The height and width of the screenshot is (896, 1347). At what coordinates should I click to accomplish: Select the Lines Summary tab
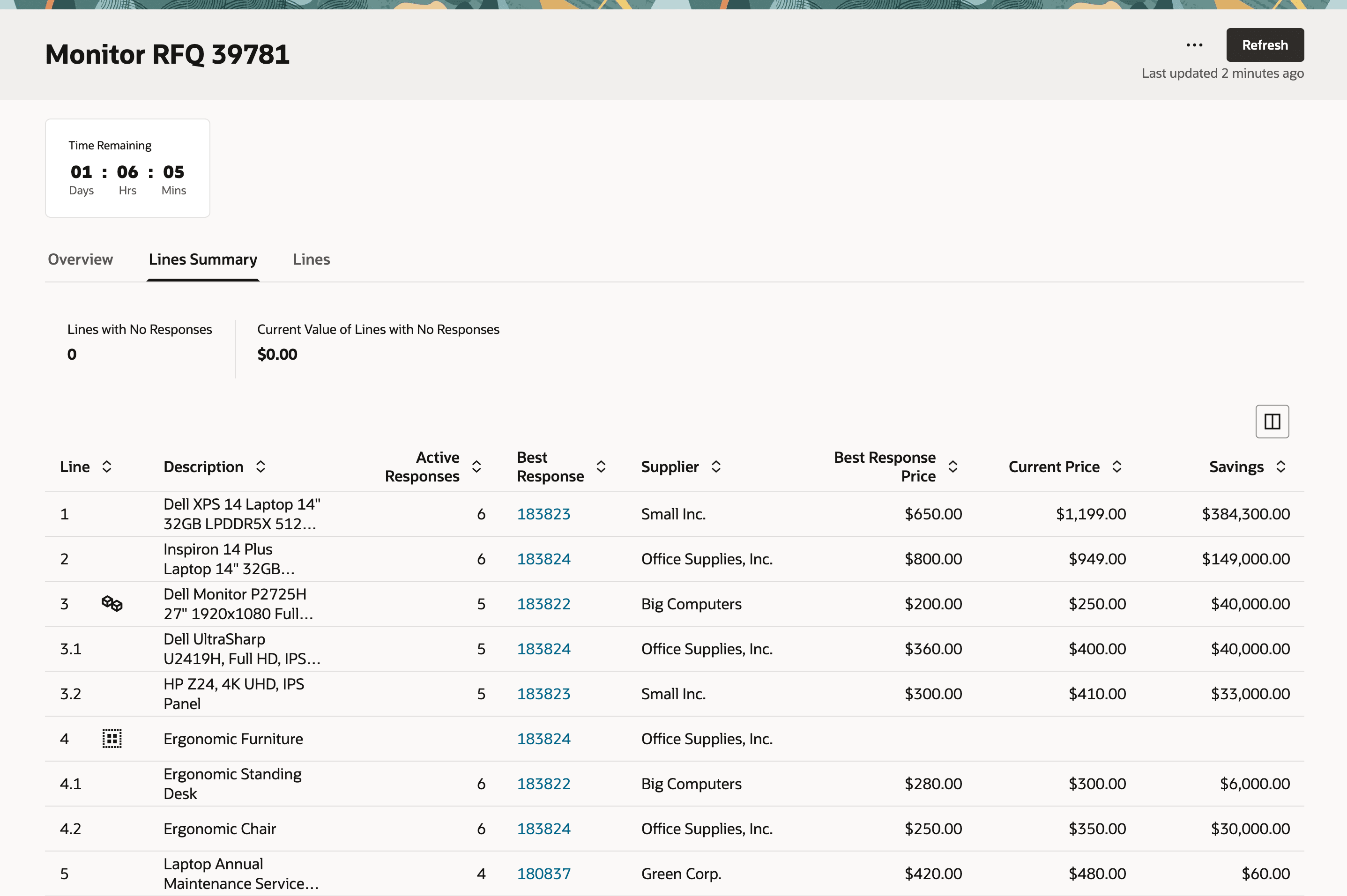click(203, 259)
